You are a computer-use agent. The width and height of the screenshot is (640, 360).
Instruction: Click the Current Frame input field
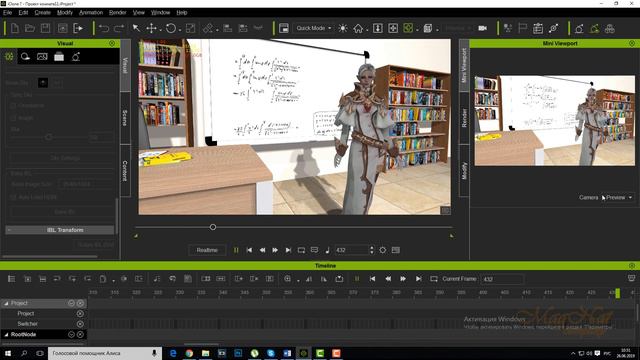502,279
